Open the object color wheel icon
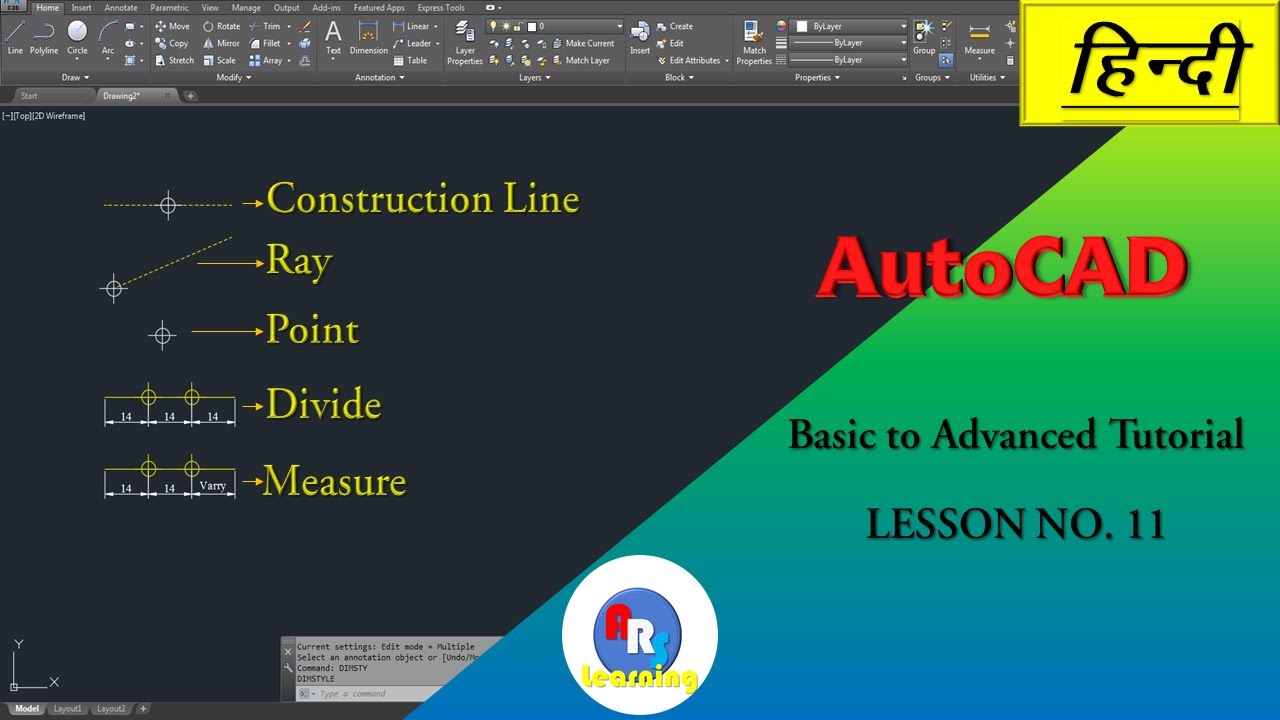 (x=781, y=26)
